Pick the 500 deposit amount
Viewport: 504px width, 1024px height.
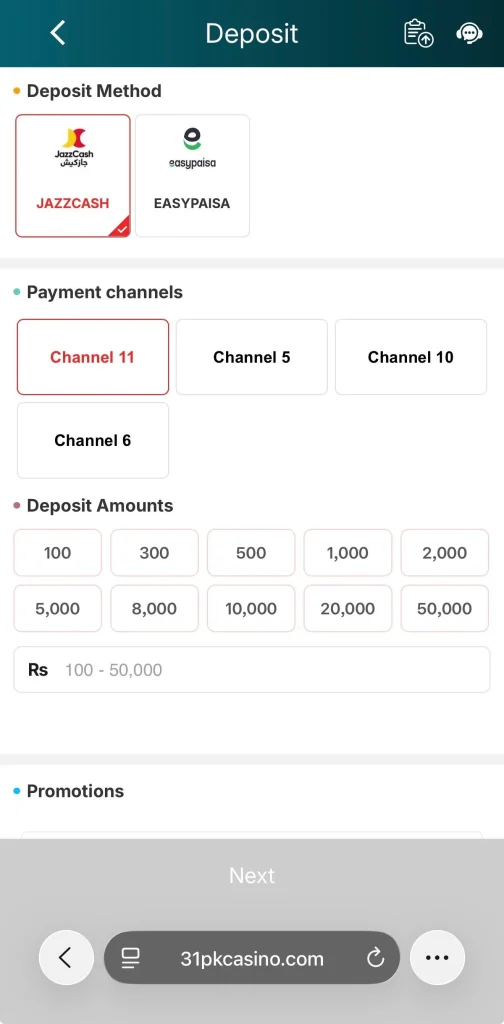pos(251,552)
